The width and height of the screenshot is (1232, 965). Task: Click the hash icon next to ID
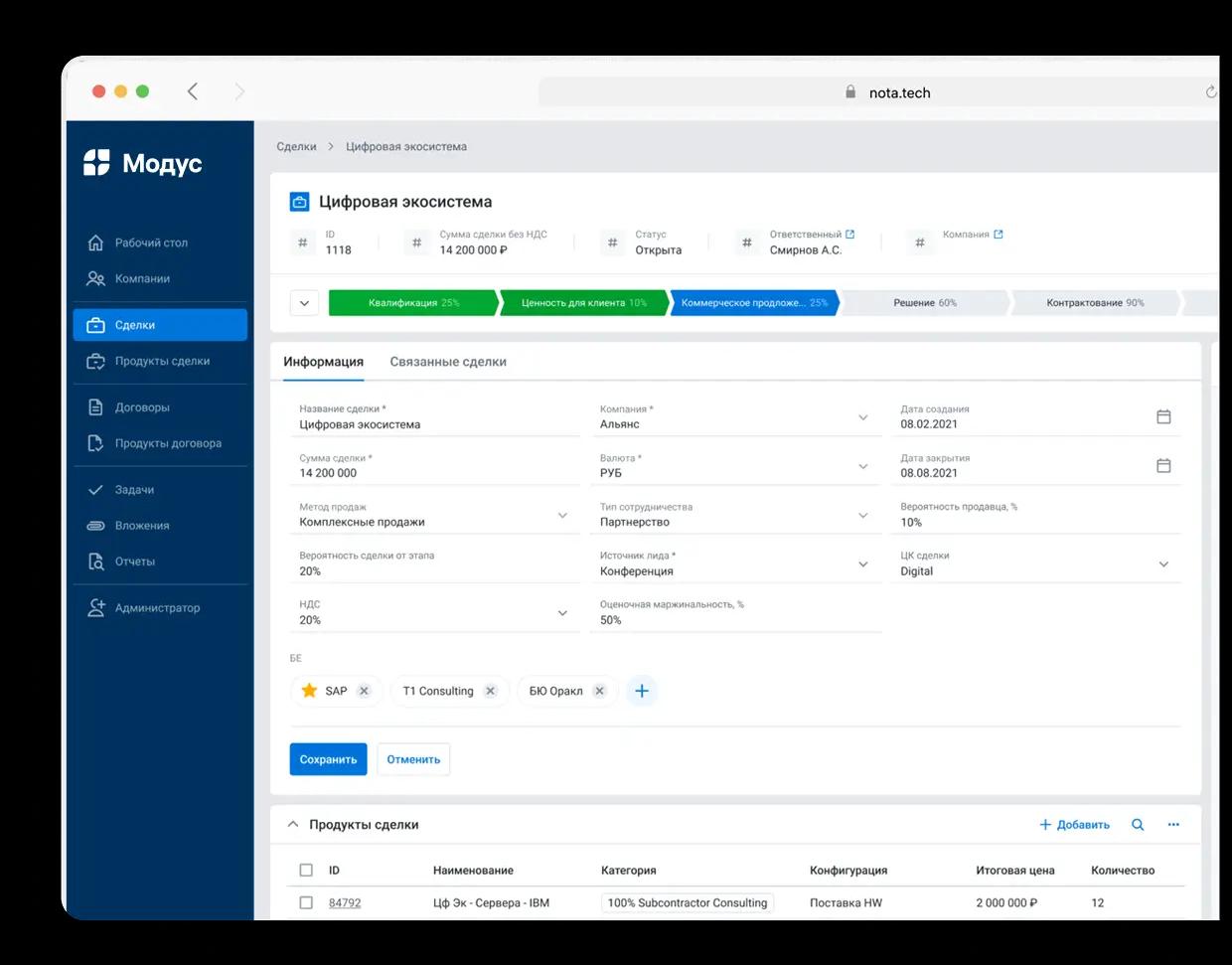pos(303,242)
